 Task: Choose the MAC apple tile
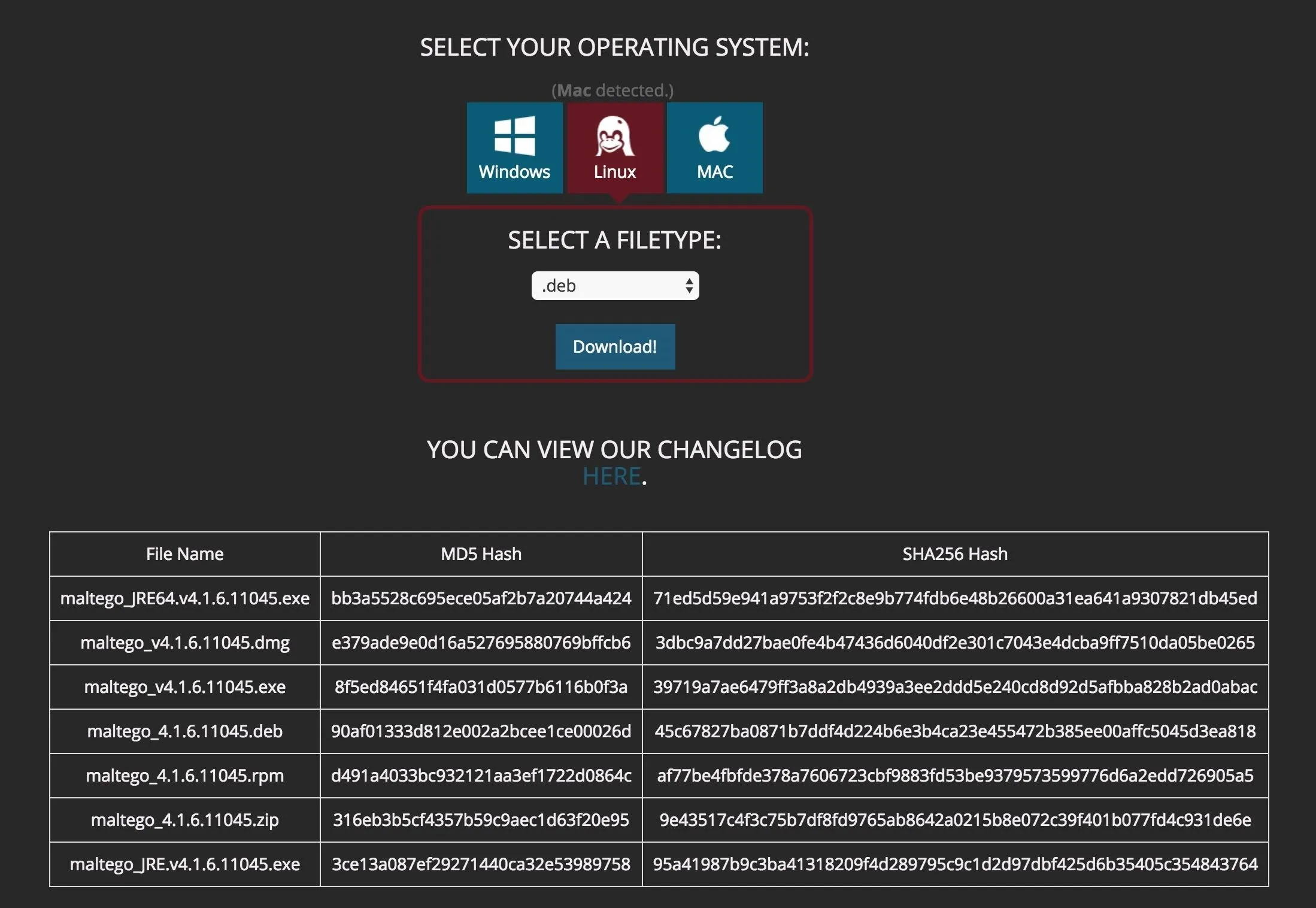point(715,148)
